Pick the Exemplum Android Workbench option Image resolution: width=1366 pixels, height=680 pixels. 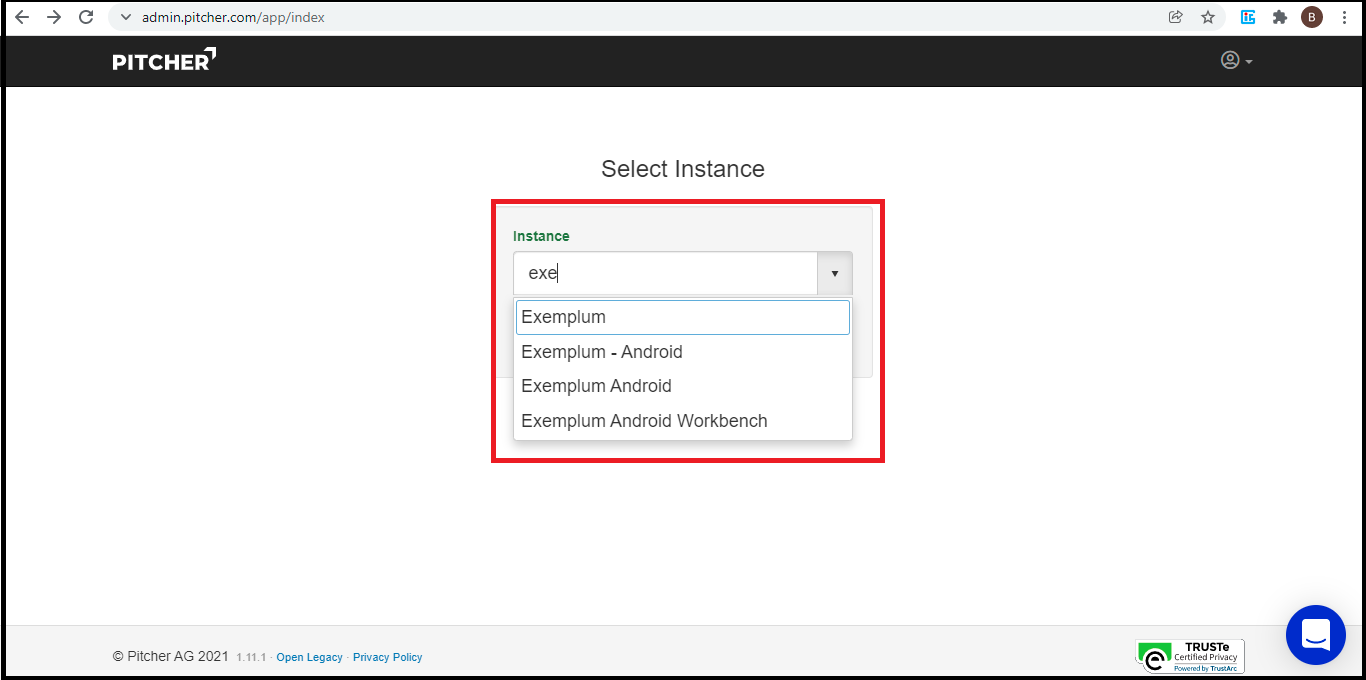click(x=644, y=421)
